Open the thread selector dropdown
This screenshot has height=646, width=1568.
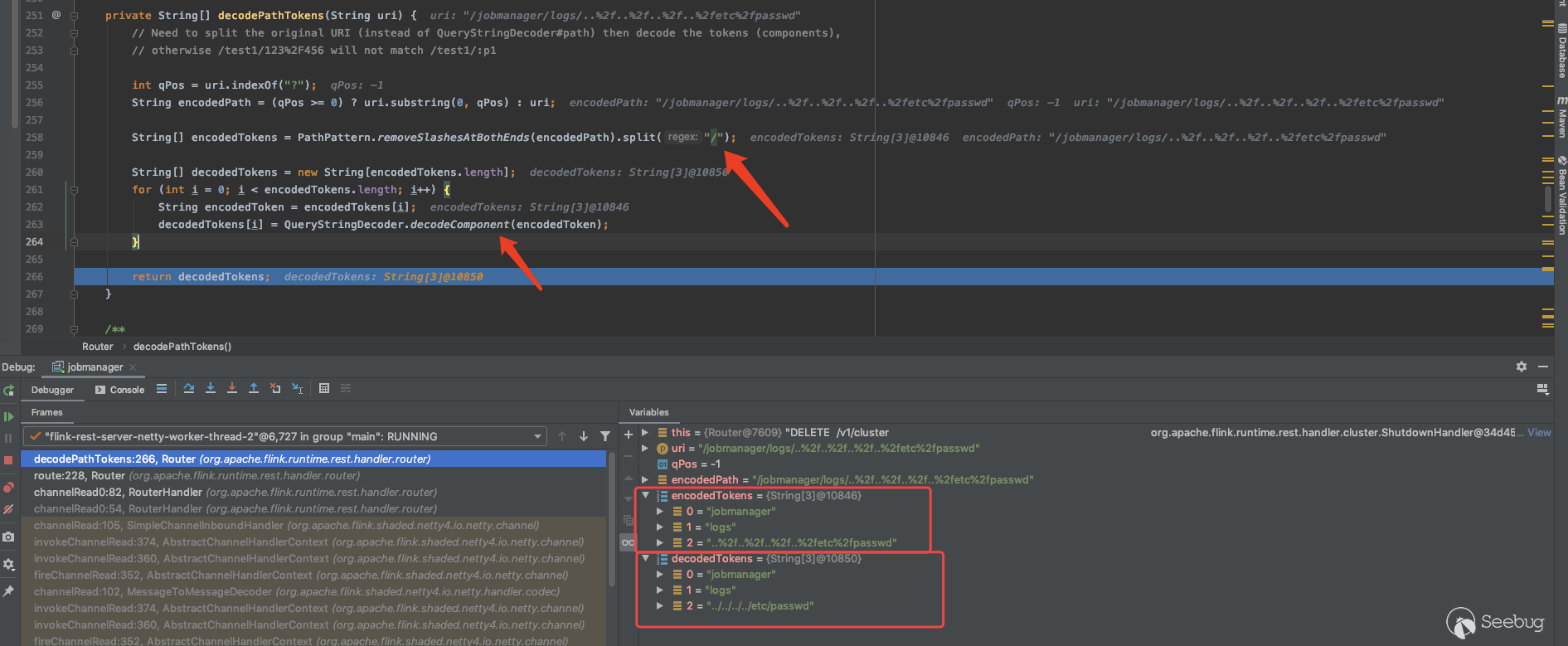[537, 436]
